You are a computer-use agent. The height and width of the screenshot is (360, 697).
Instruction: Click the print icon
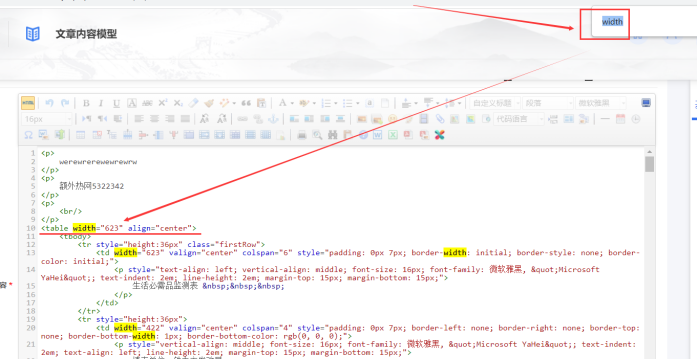tap(302, 135)
